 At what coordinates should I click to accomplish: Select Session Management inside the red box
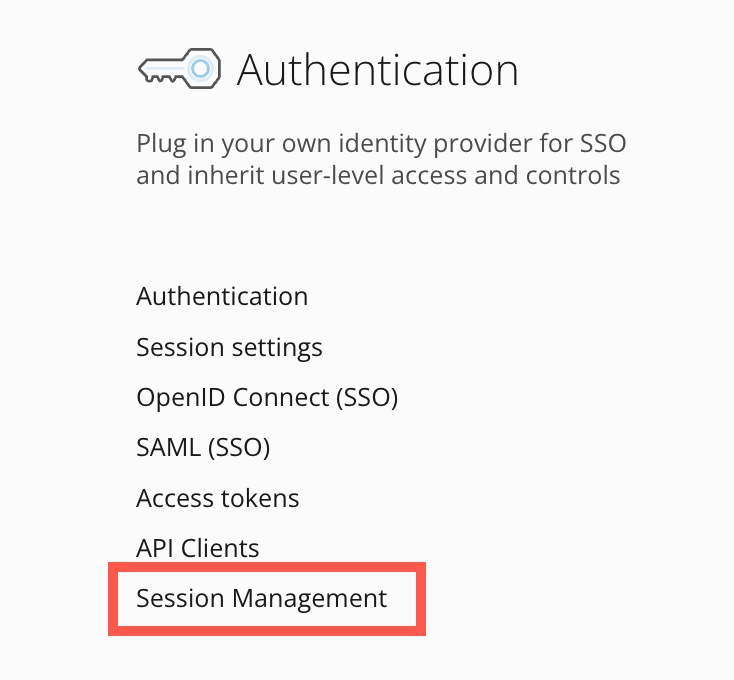click(261, 599)
